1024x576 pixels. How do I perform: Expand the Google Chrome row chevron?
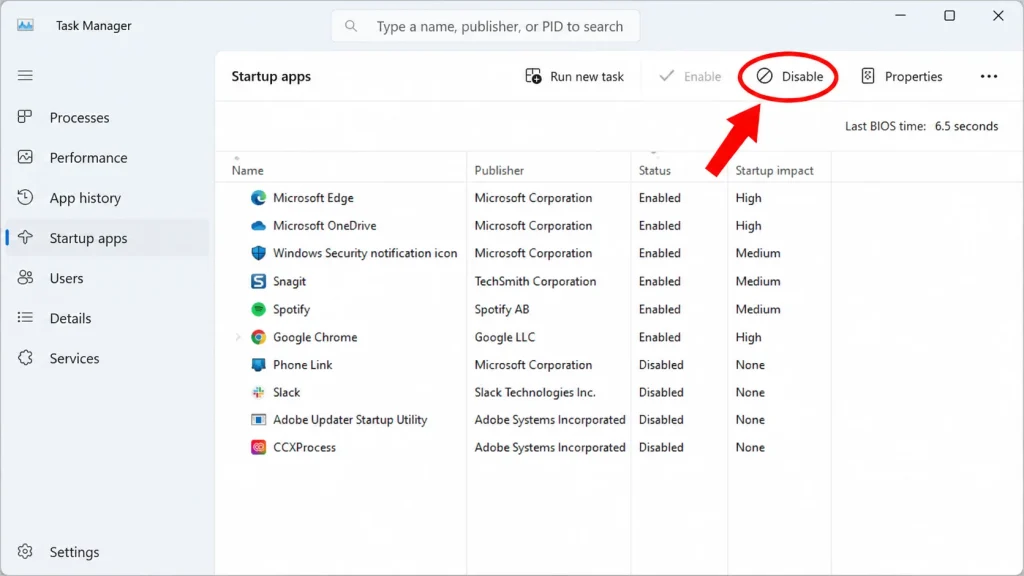238,337
